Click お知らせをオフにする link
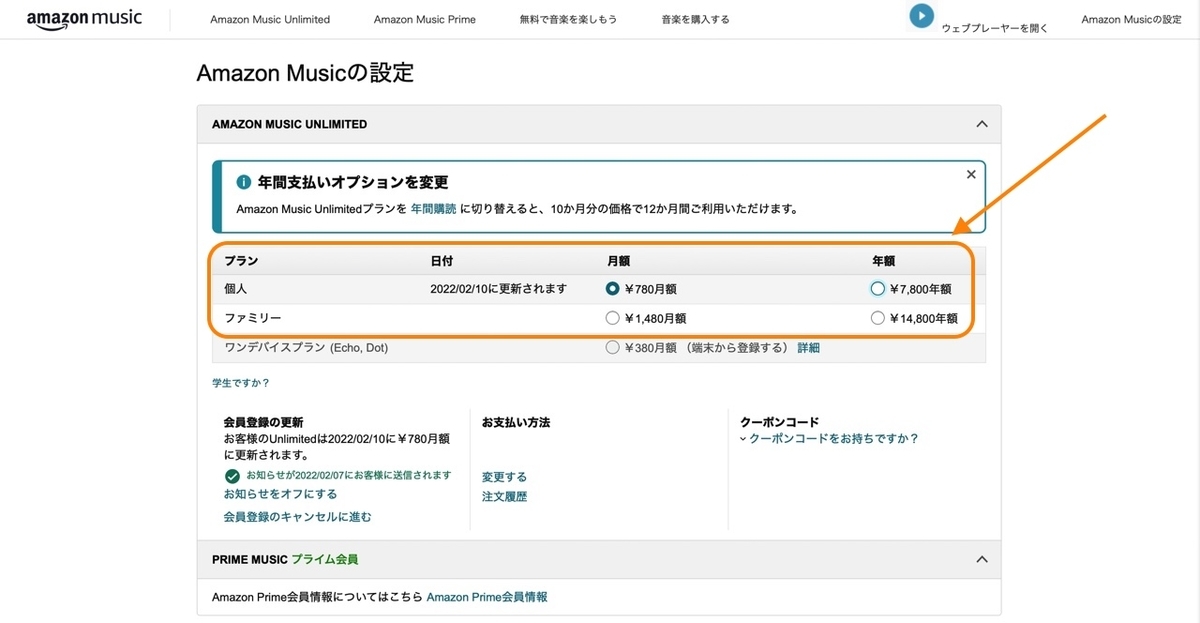The width and height of the screenshot is (1200, 623). [280, 494]
